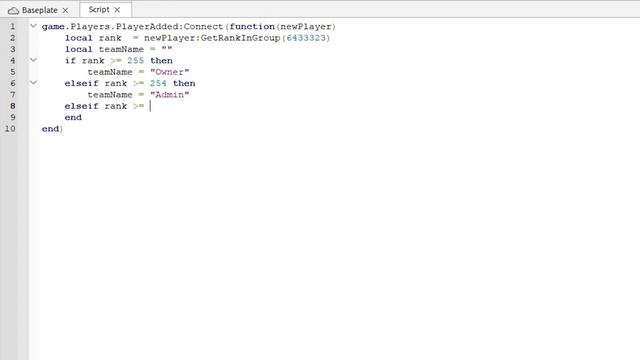
Task: Click the Baseplate cloud icon
Action: [x=13, y=10]
